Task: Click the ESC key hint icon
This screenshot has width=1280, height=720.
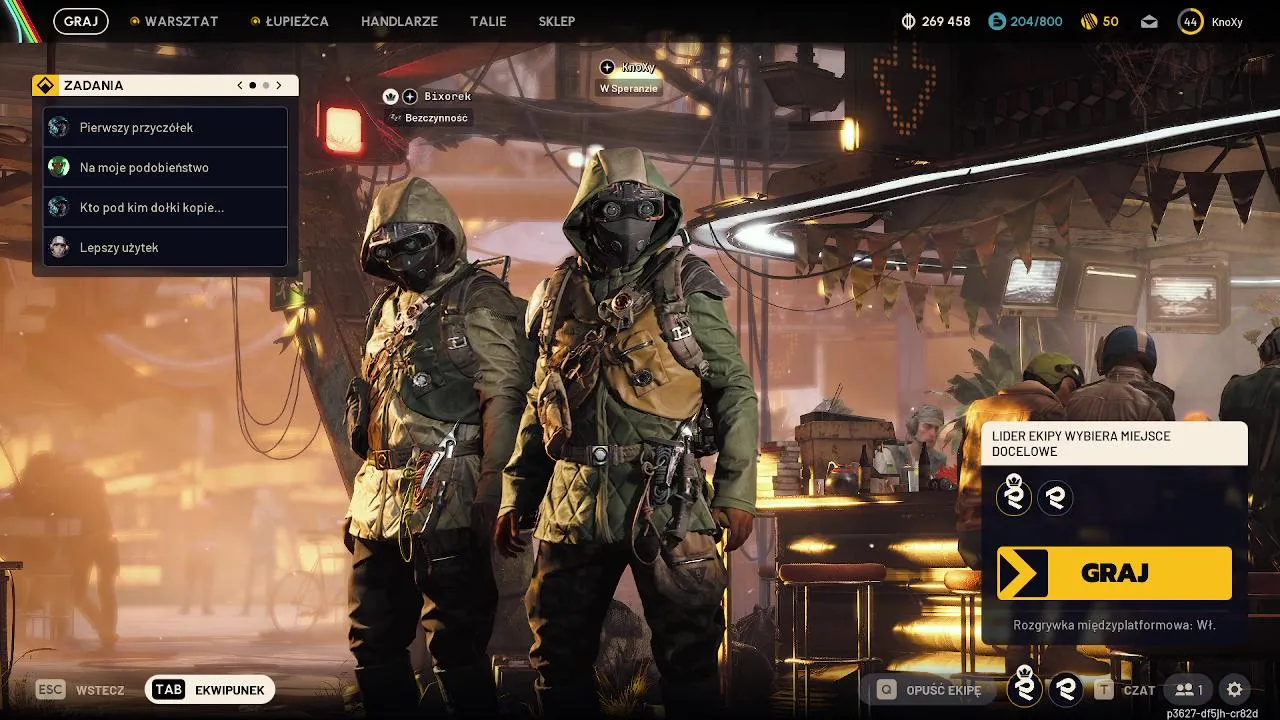Action: click(50, 689)
